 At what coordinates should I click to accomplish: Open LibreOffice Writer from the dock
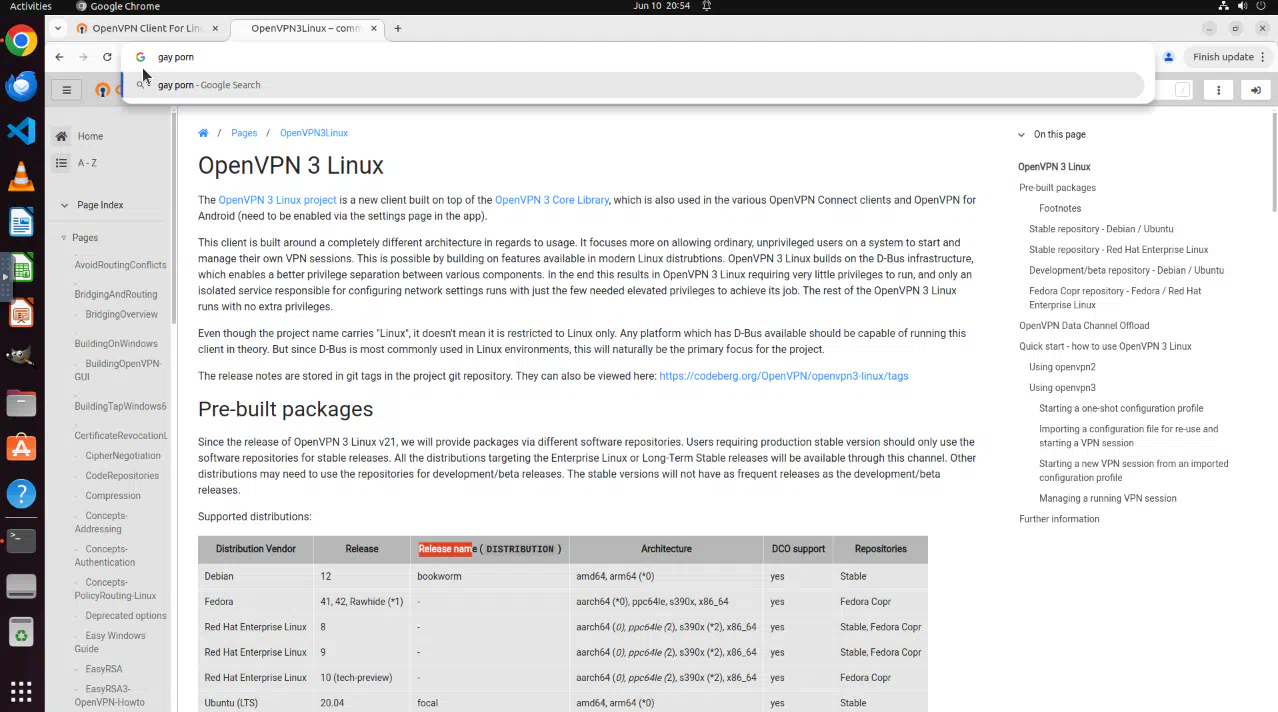coord(21,222)
